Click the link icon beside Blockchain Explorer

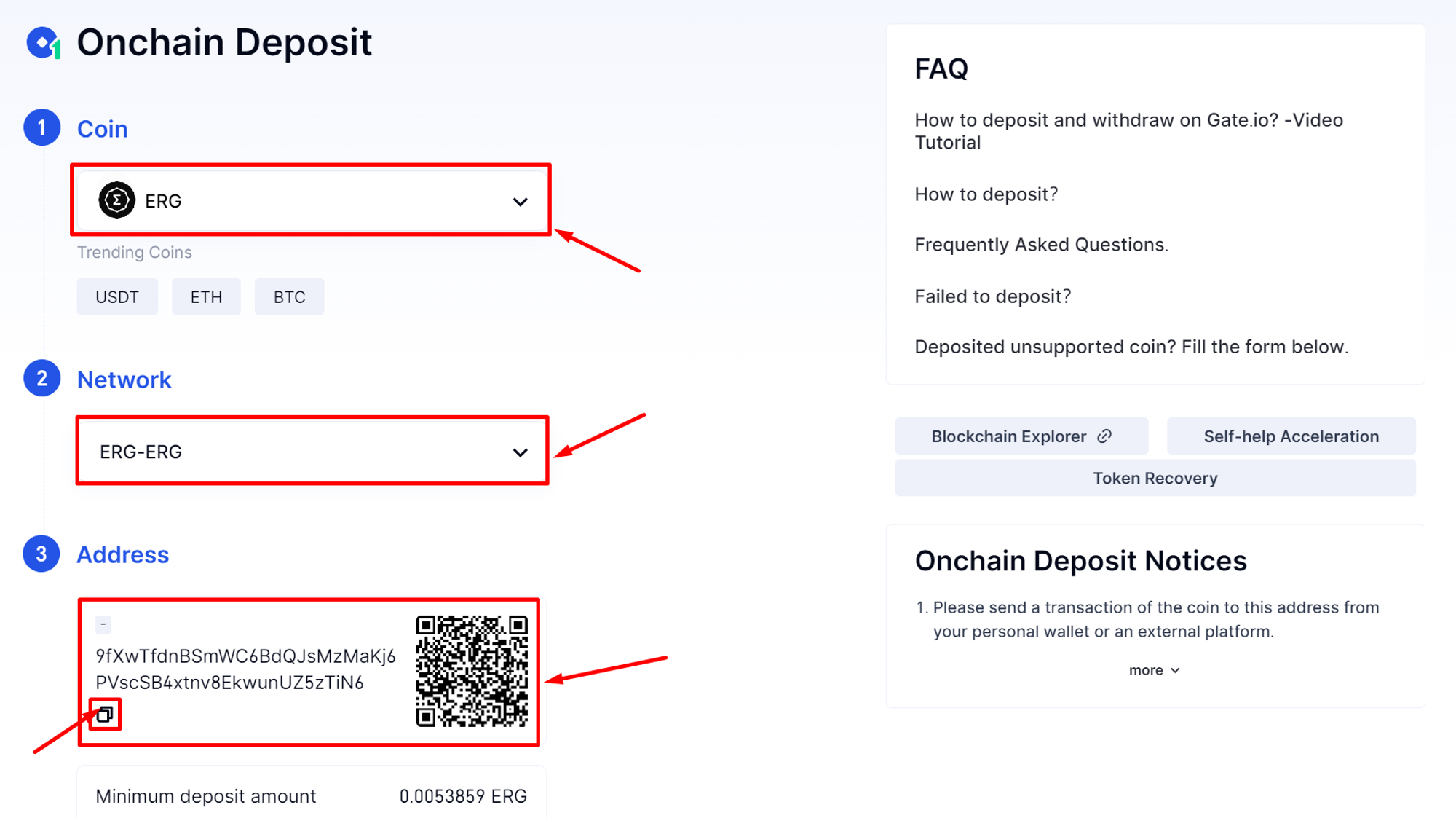click(x=1104, y=436)
